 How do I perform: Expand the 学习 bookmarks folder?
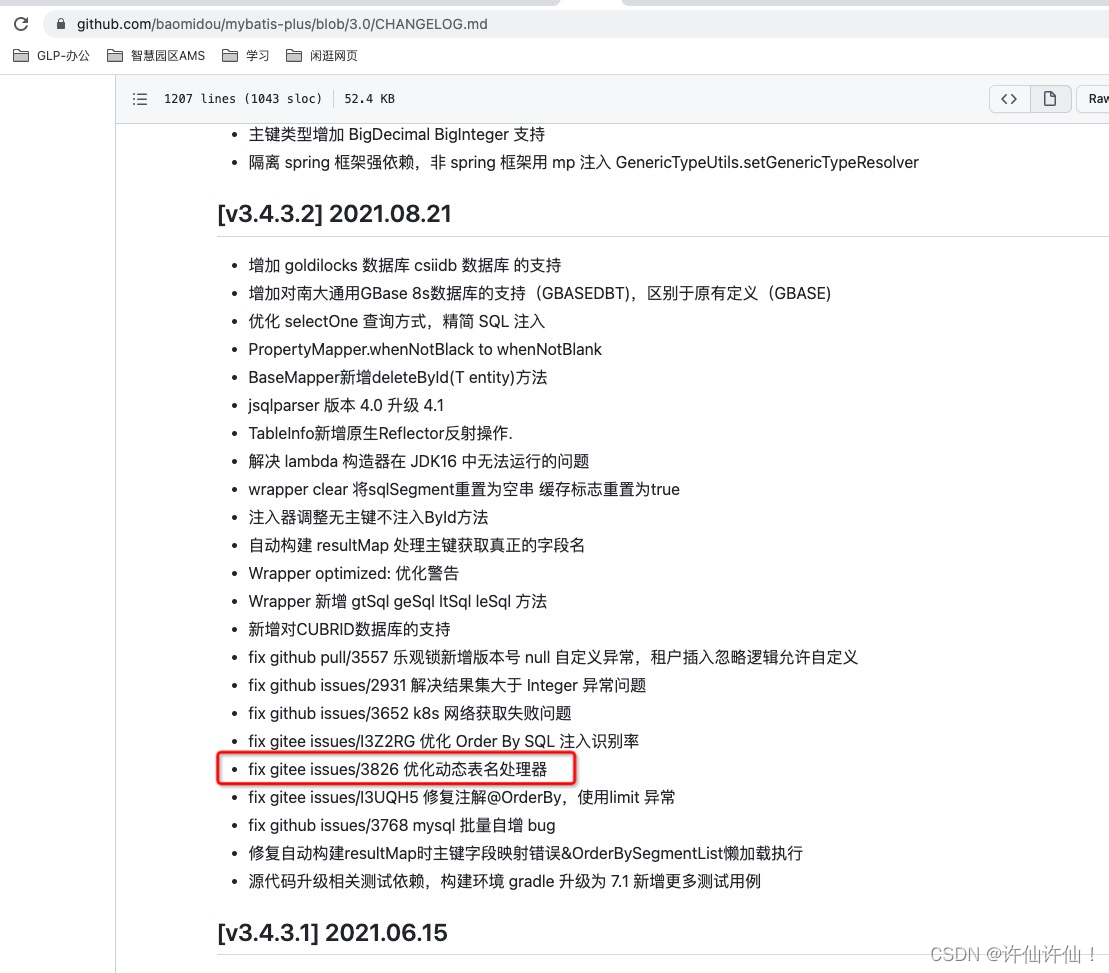coord(245,56)
